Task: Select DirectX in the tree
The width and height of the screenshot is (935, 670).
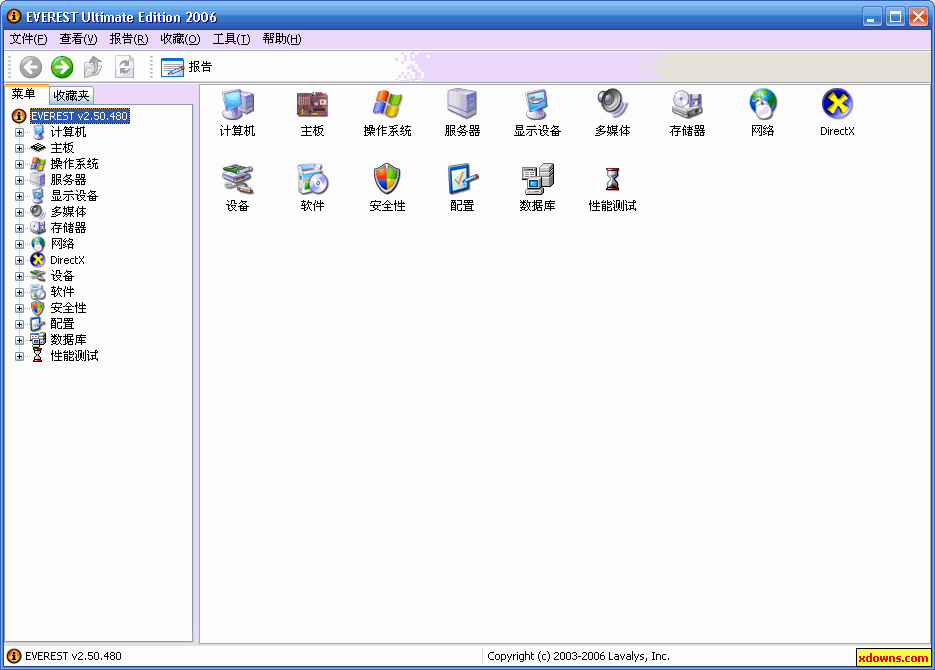Action: (x=67, y=260)
